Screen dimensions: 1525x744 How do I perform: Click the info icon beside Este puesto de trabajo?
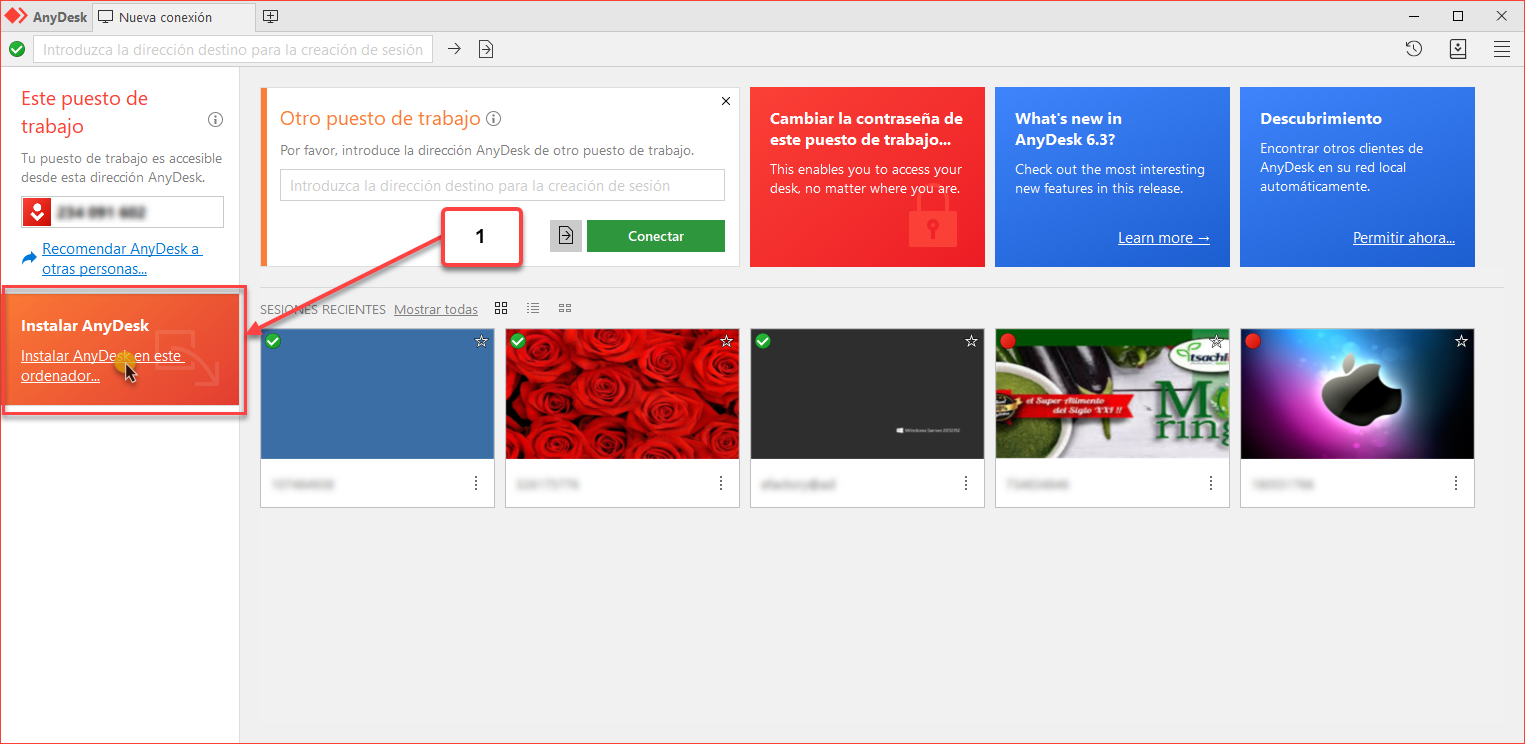215,120
